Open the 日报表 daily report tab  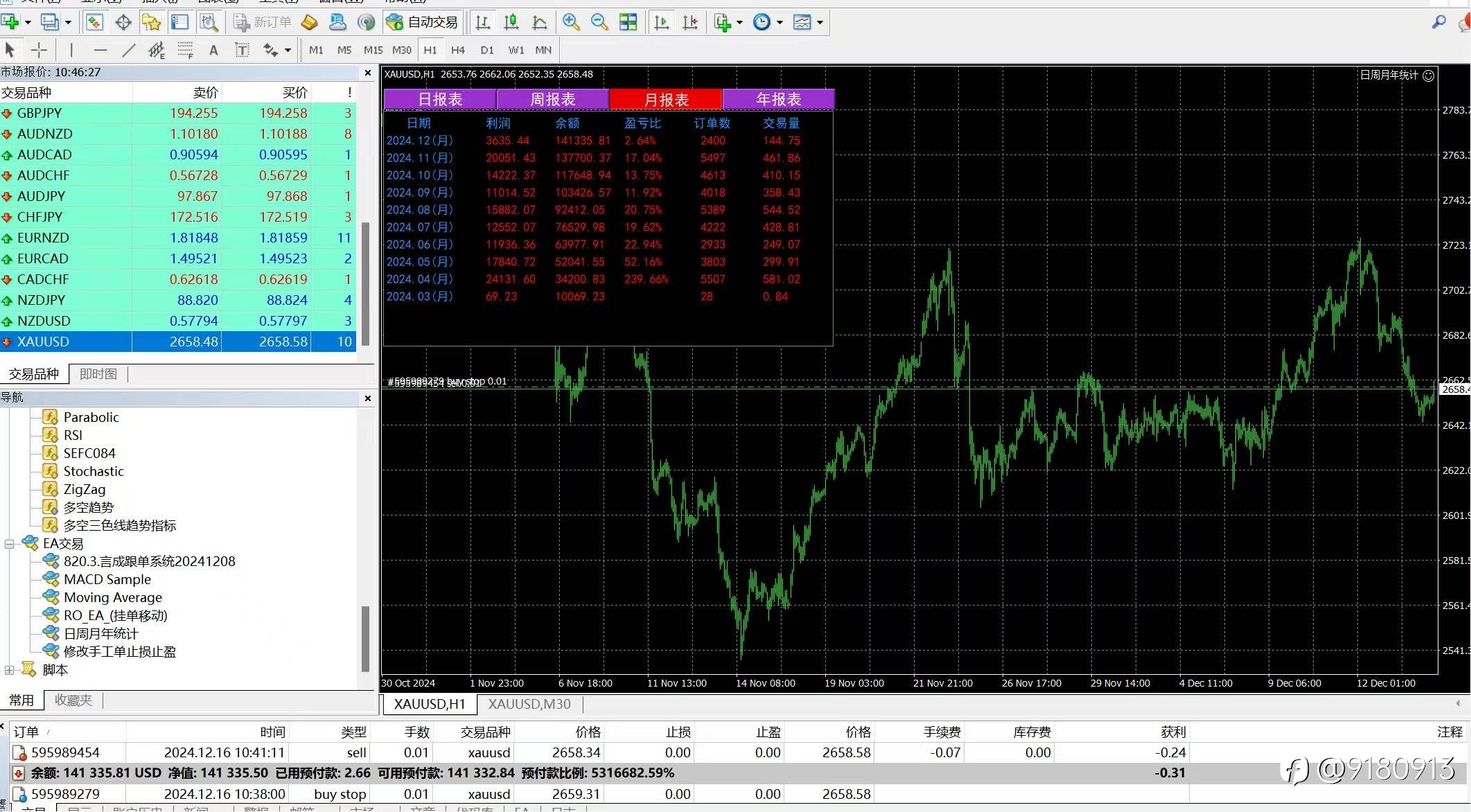coord(440,99)
